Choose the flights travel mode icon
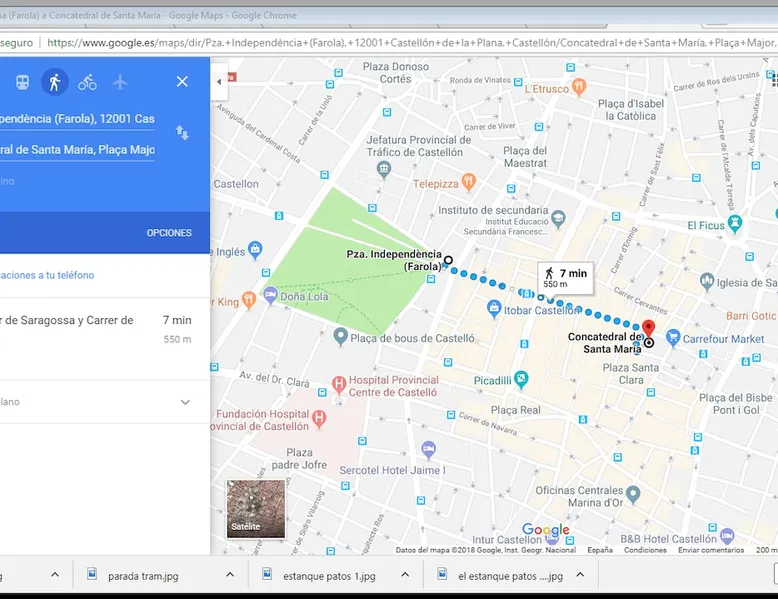Image resolution: width=778 pixels, height=599 pixels. point(120,82)
